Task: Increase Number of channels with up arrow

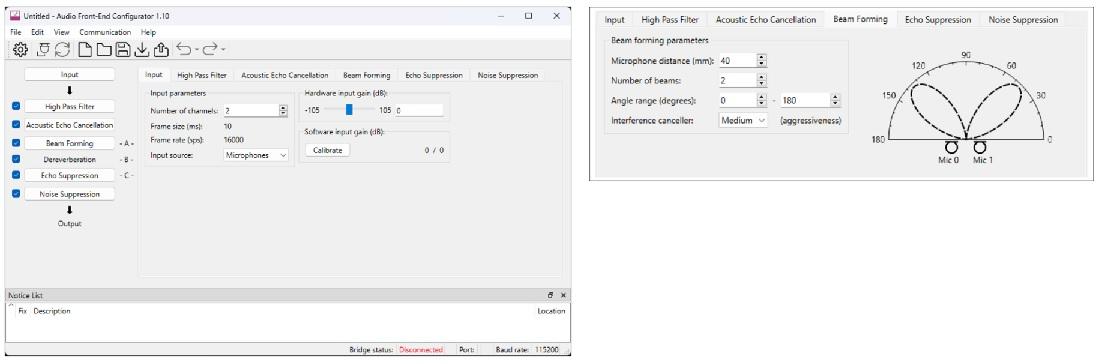Action: pos(283,108)
